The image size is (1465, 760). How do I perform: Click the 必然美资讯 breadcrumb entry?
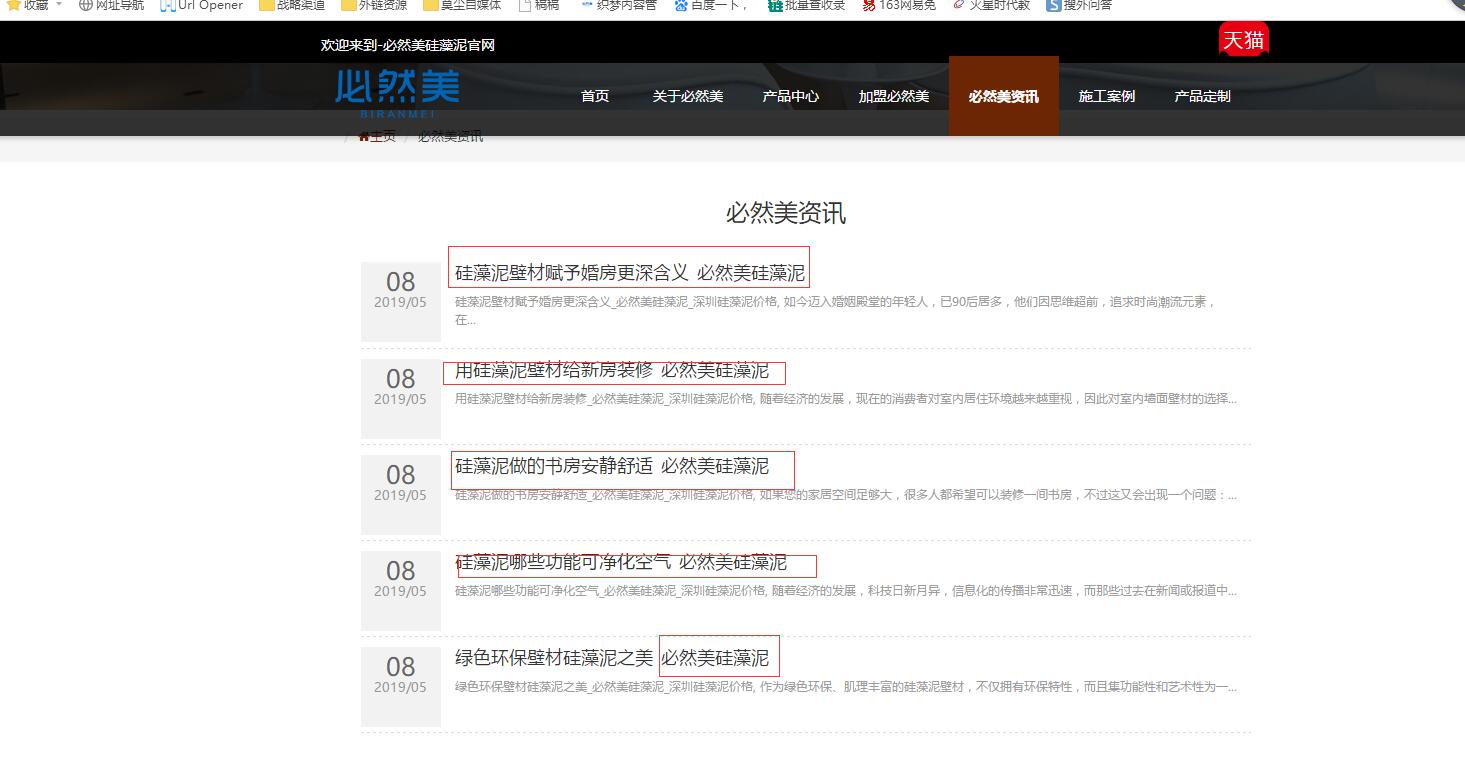point(450,137)
